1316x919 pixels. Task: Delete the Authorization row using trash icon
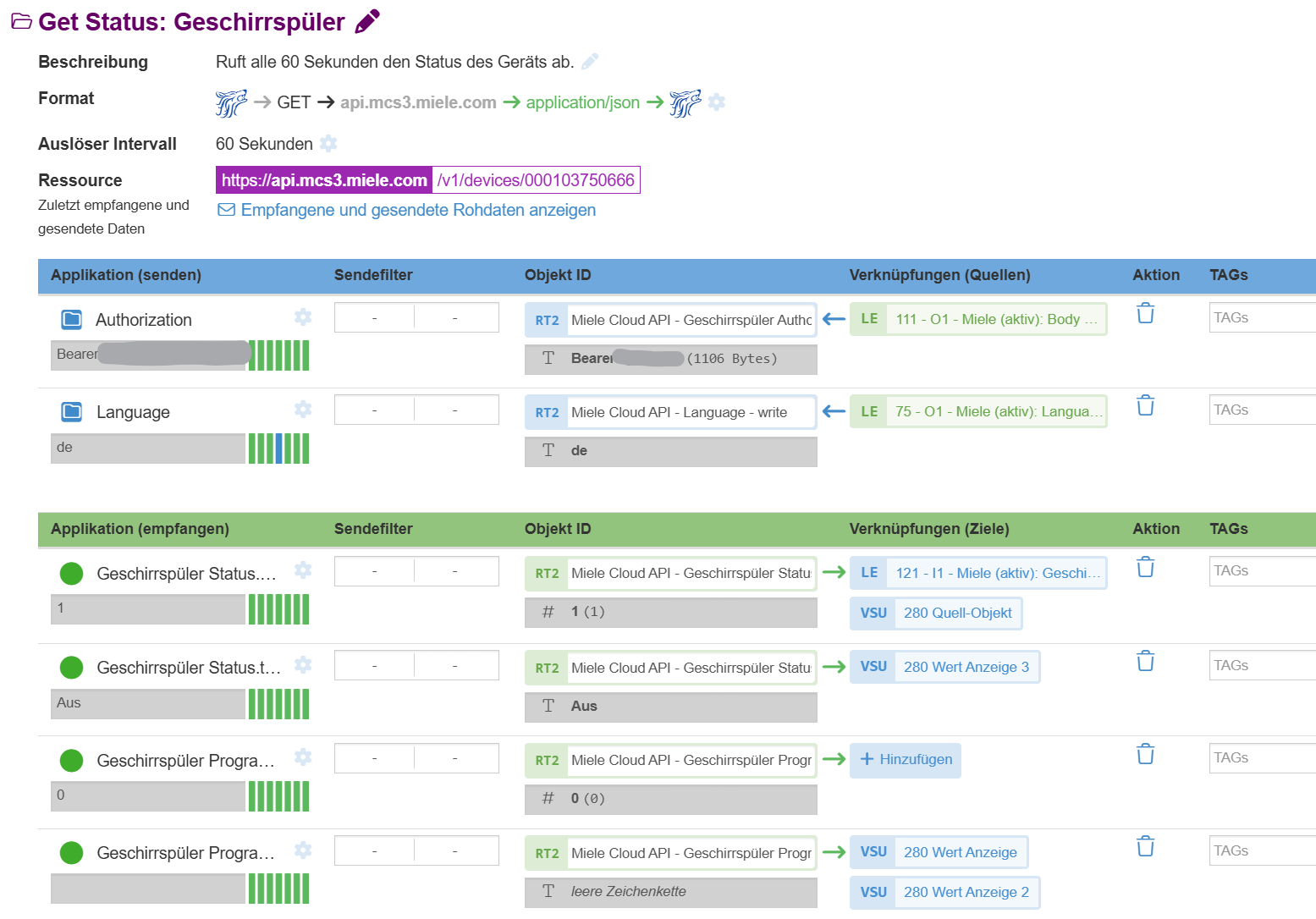point(1145,314)
